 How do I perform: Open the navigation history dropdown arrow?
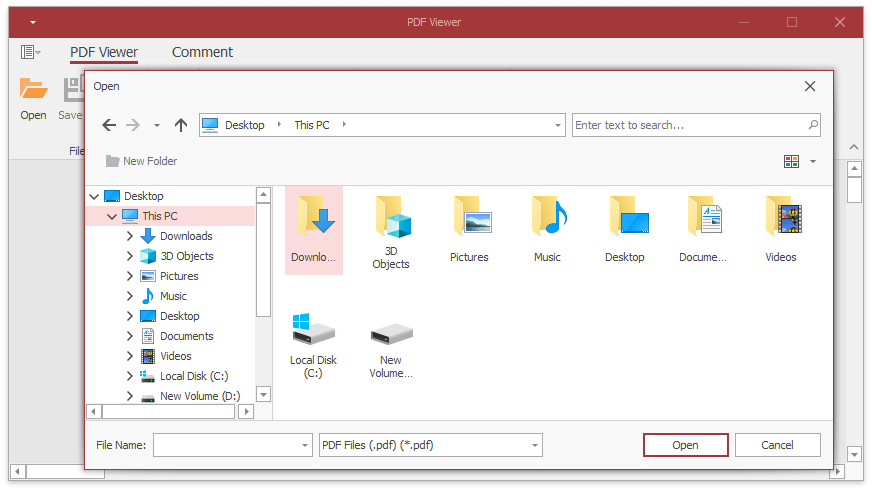tap(157, 126)
